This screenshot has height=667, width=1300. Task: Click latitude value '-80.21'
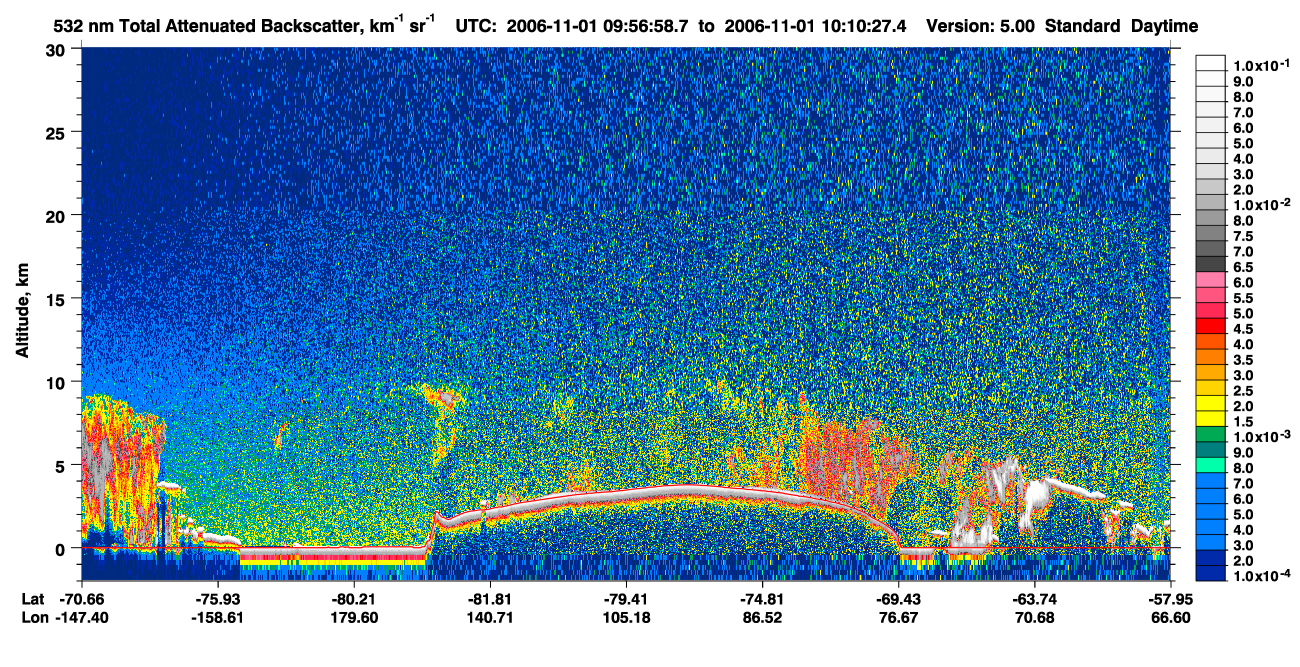point(354,599)
